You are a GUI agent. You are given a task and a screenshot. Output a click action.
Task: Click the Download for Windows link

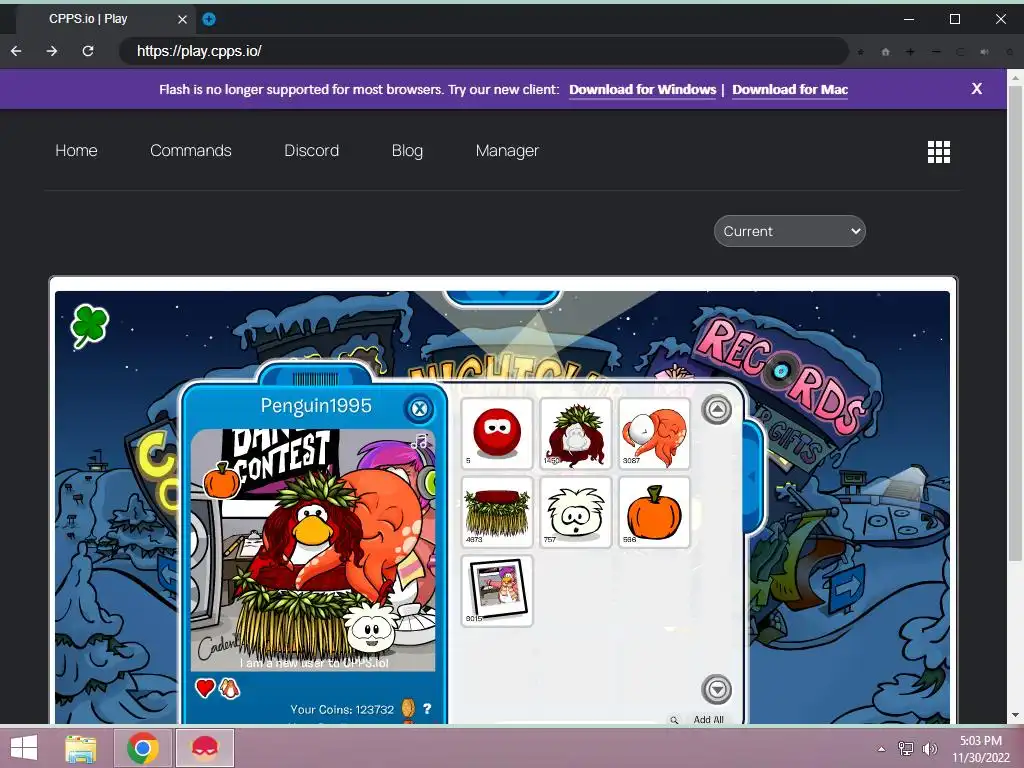tap(643, 89)
